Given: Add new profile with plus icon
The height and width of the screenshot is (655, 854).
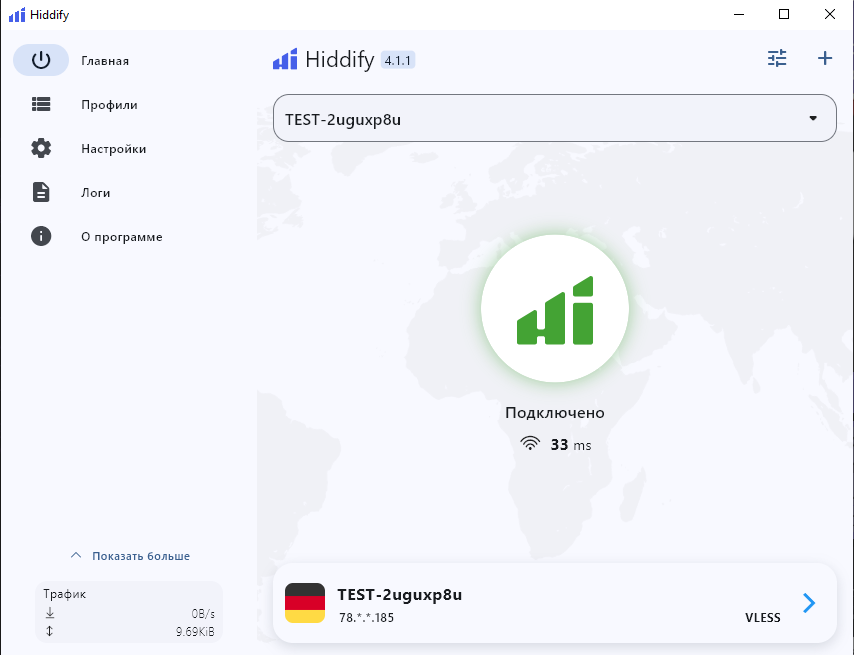Looking at the screenshot, I should click(825, 58).
